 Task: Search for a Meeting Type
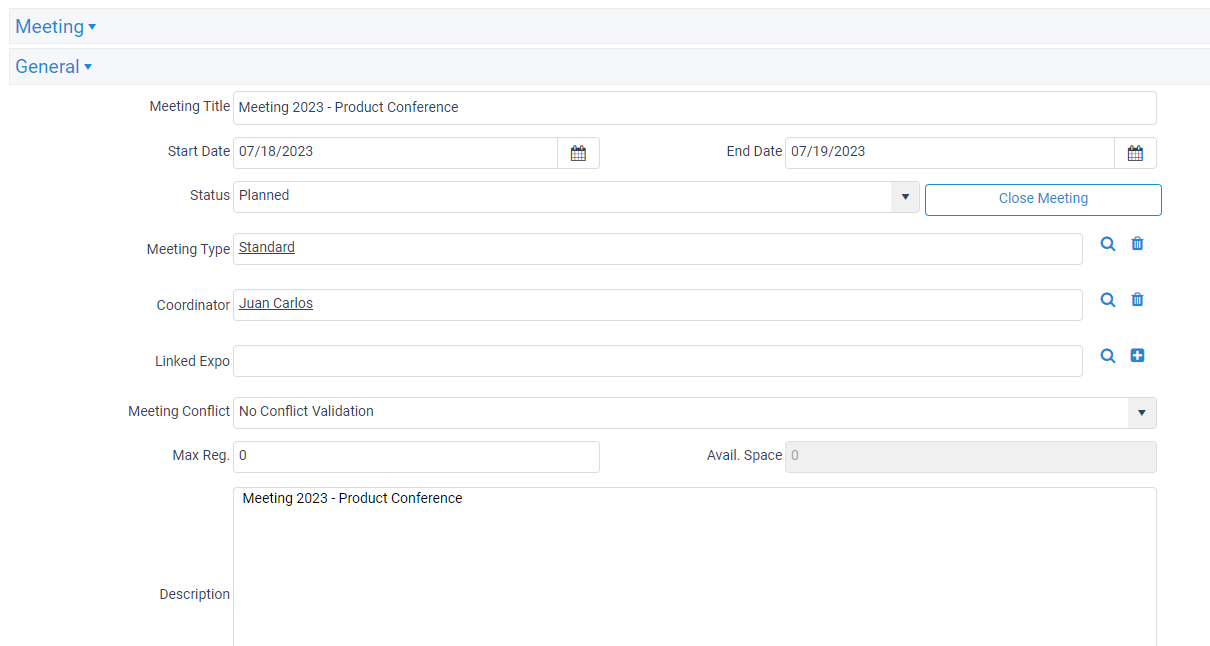1107,243
